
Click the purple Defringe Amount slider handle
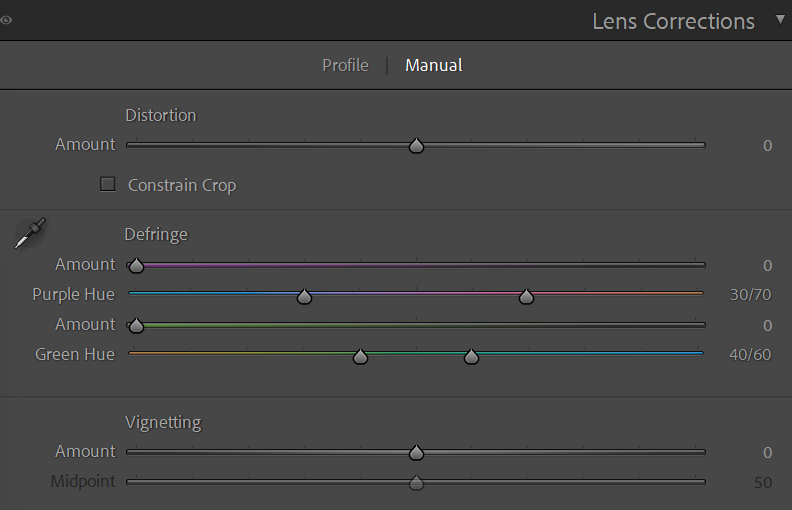(x=136, y=266)
